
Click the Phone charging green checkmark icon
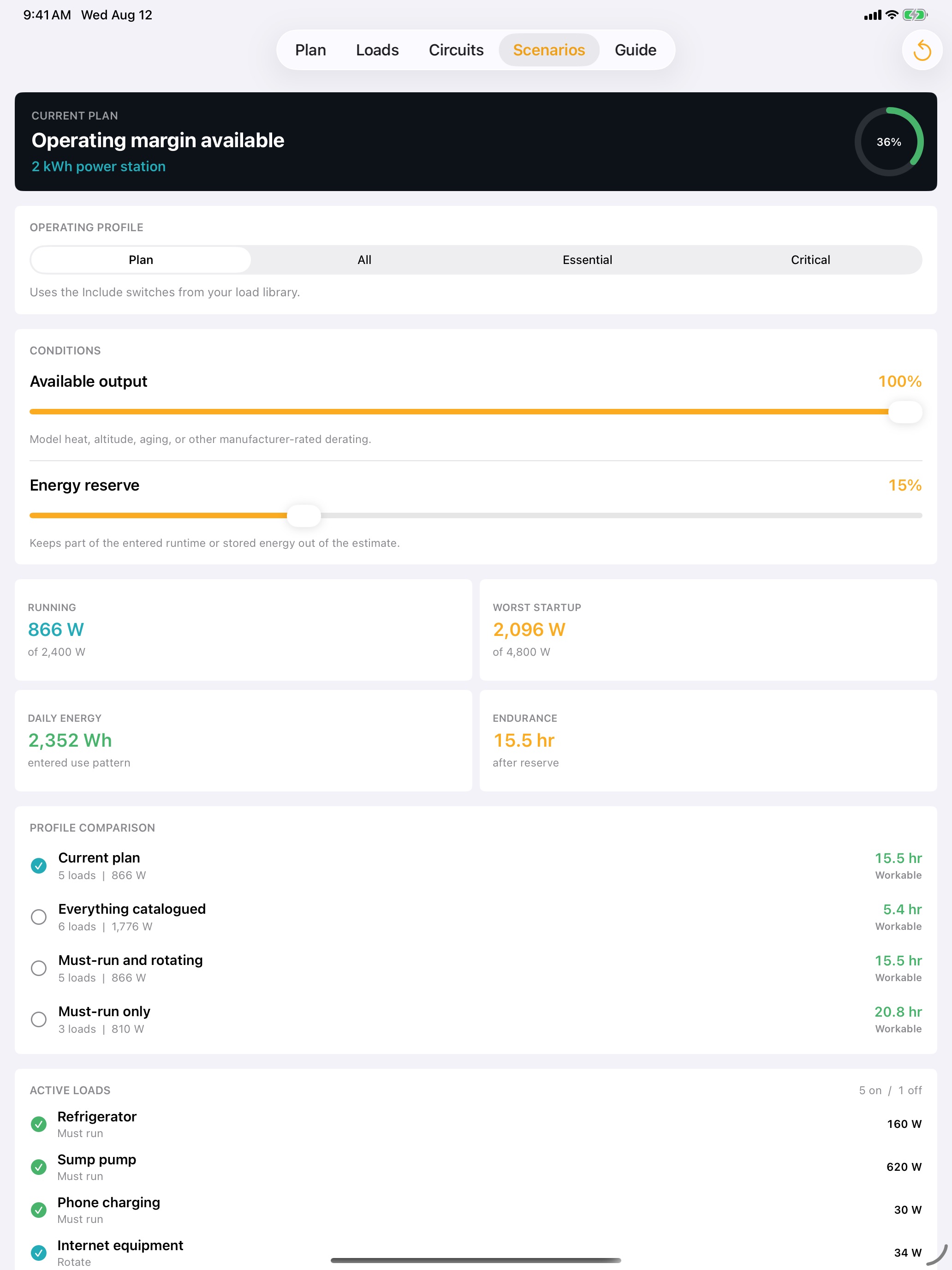click(x=38, y=1210)
